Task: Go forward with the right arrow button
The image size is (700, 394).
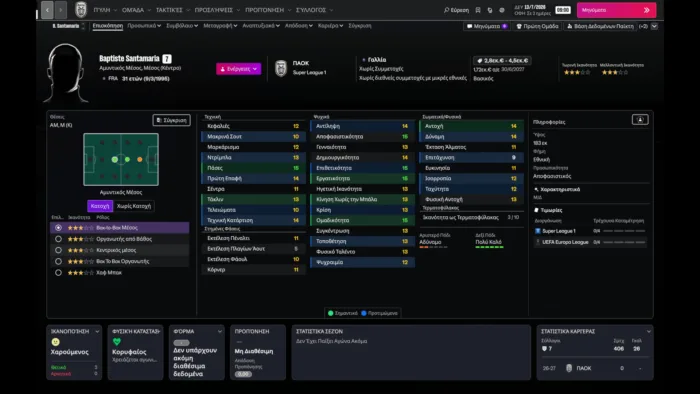Action: click(61, 10)
